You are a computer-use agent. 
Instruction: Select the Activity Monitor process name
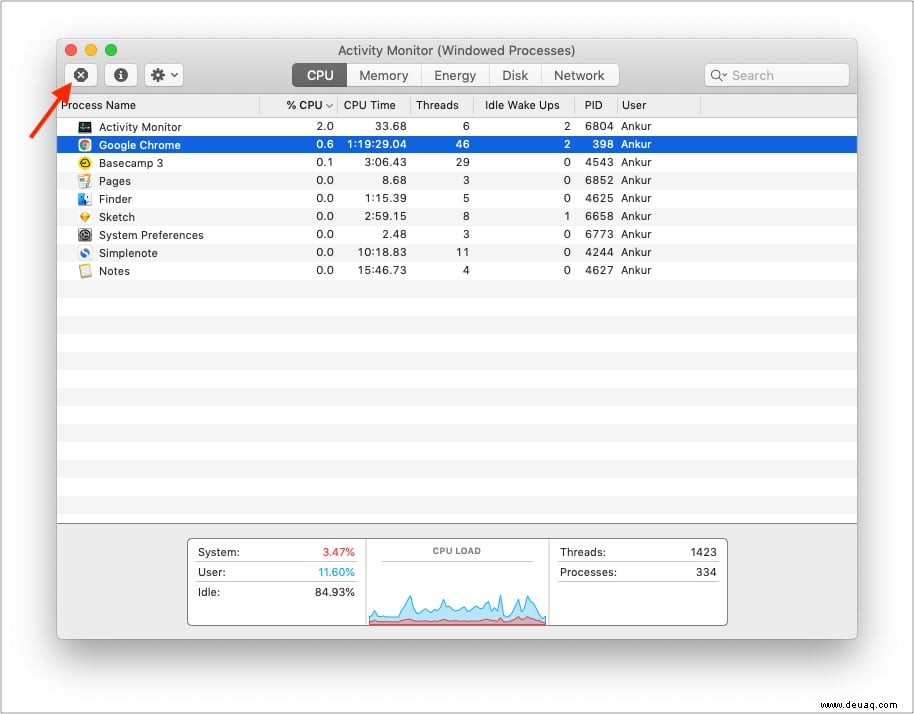click(140, 127)
